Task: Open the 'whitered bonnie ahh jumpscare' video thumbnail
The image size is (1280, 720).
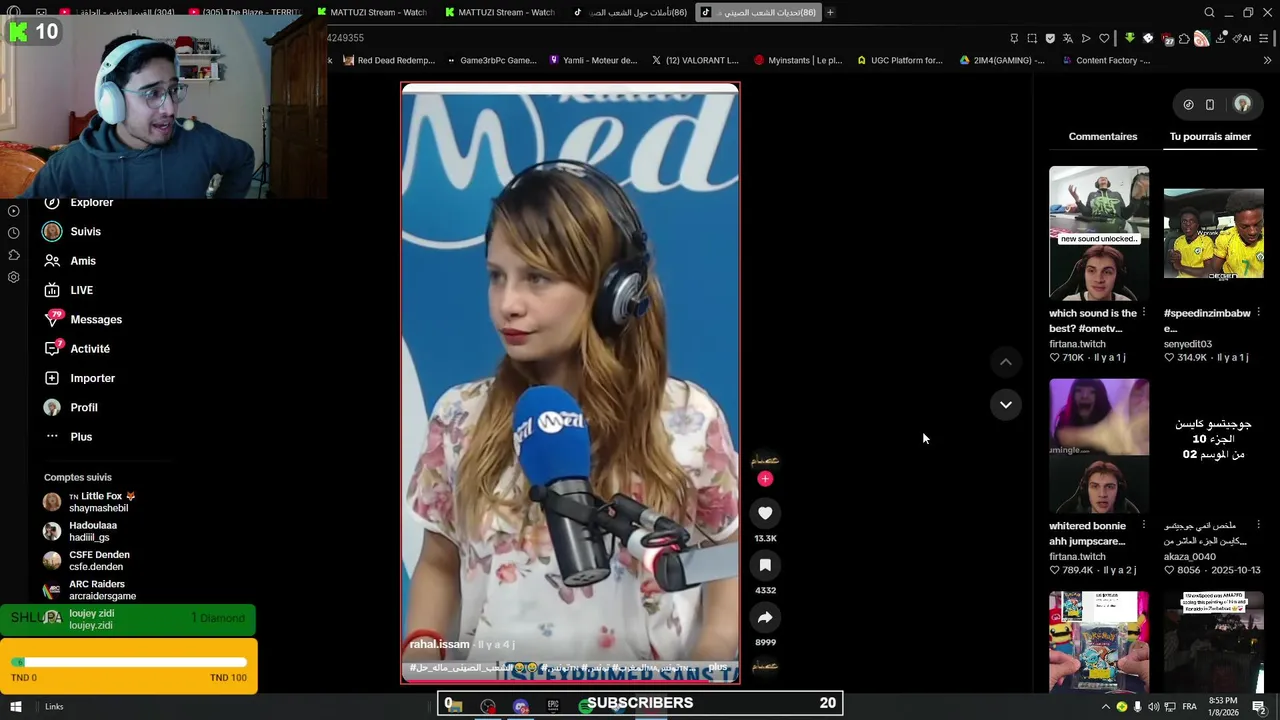Action: pyautogui.click(x=1099, y=446)
